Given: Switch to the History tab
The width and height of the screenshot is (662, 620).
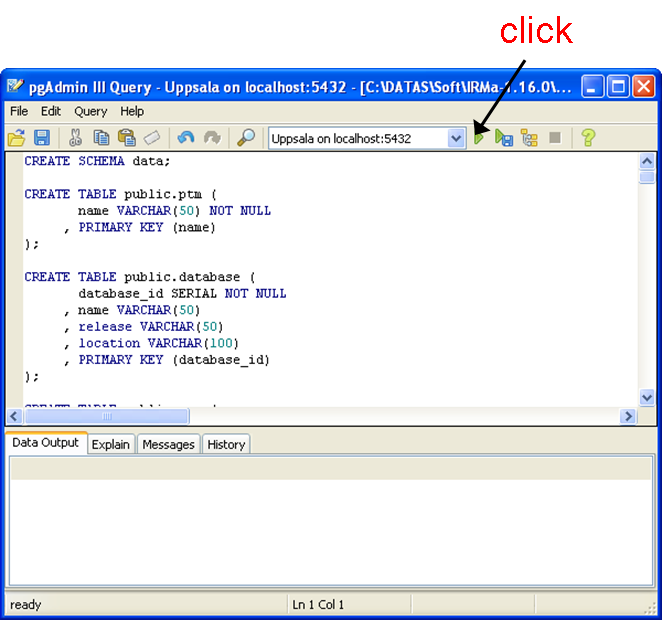Looking at the screenshot, I should click(x=226, y=444).
